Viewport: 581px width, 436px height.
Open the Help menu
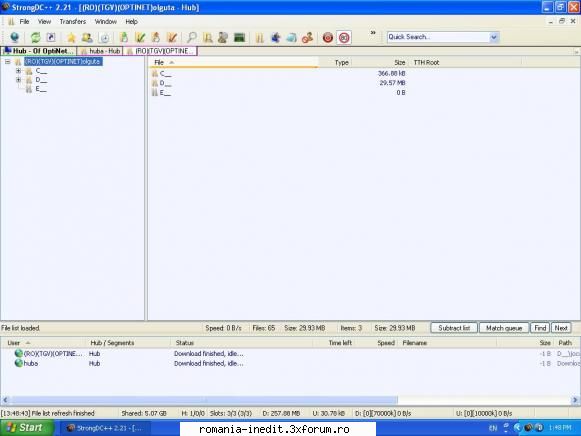click(131, 21)
